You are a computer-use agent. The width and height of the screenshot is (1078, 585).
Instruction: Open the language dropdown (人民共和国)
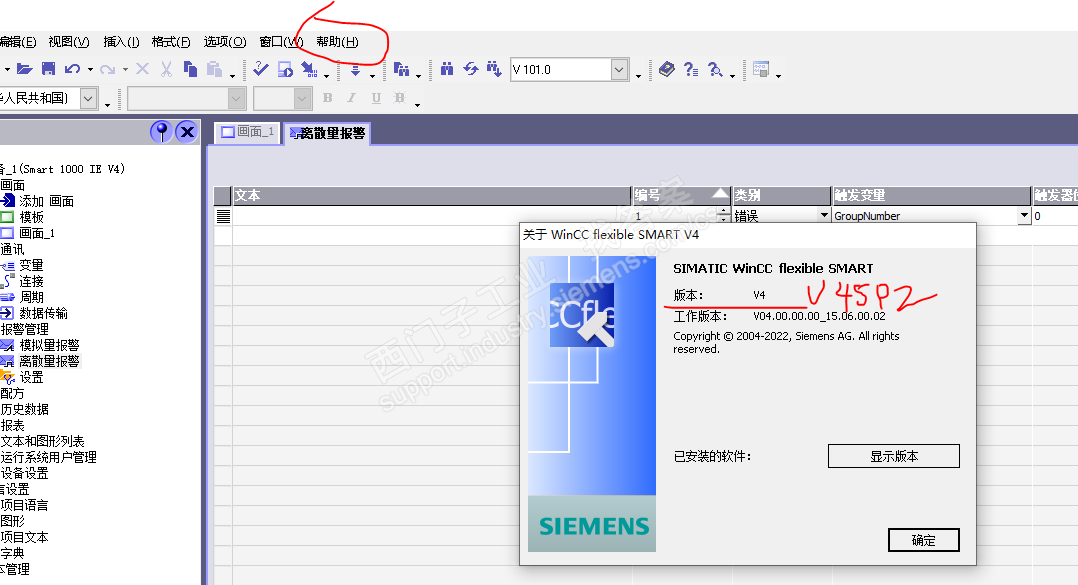[88, 98]
